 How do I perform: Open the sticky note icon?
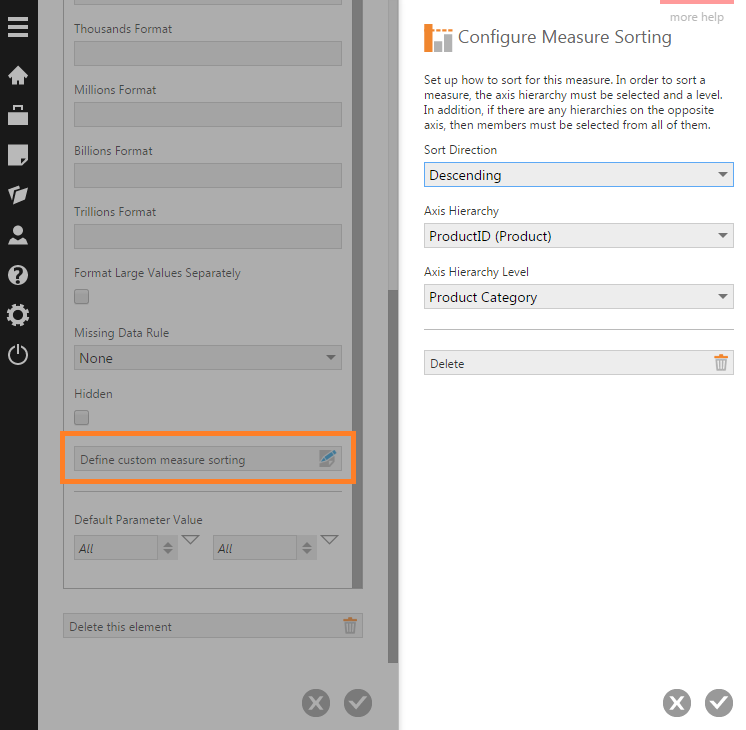coord(18,155)
